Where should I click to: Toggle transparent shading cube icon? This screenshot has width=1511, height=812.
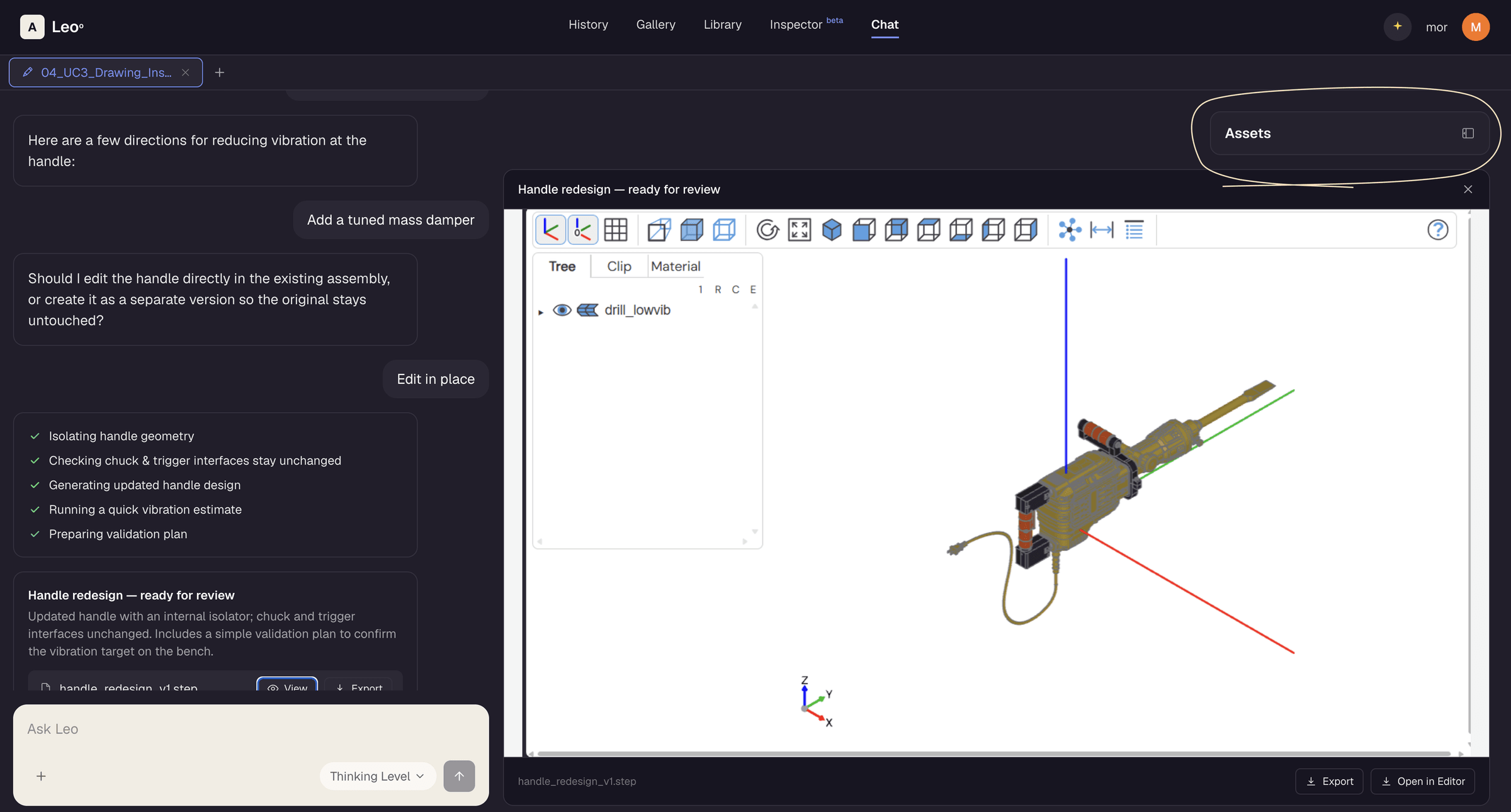click(691, 230)
